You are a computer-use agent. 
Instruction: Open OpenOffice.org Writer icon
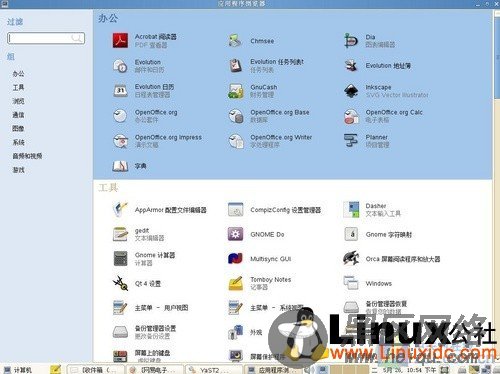click(235, 141)
